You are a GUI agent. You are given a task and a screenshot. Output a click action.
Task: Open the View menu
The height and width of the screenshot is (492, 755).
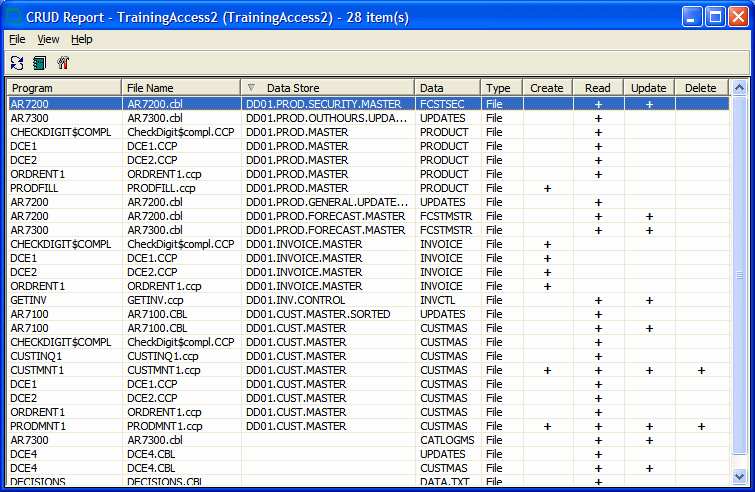coord(48,39)
